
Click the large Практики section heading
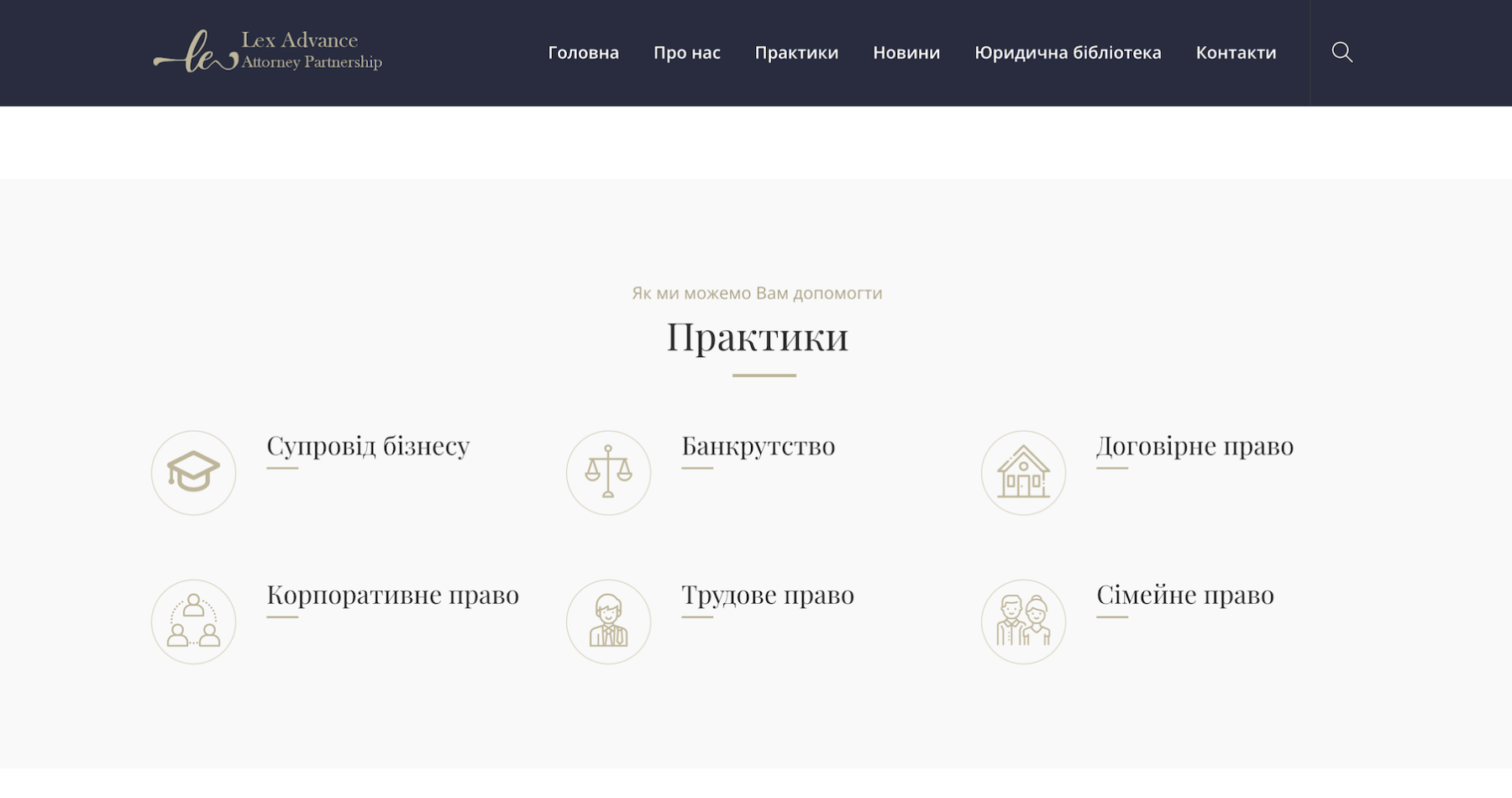click(757, 337)
